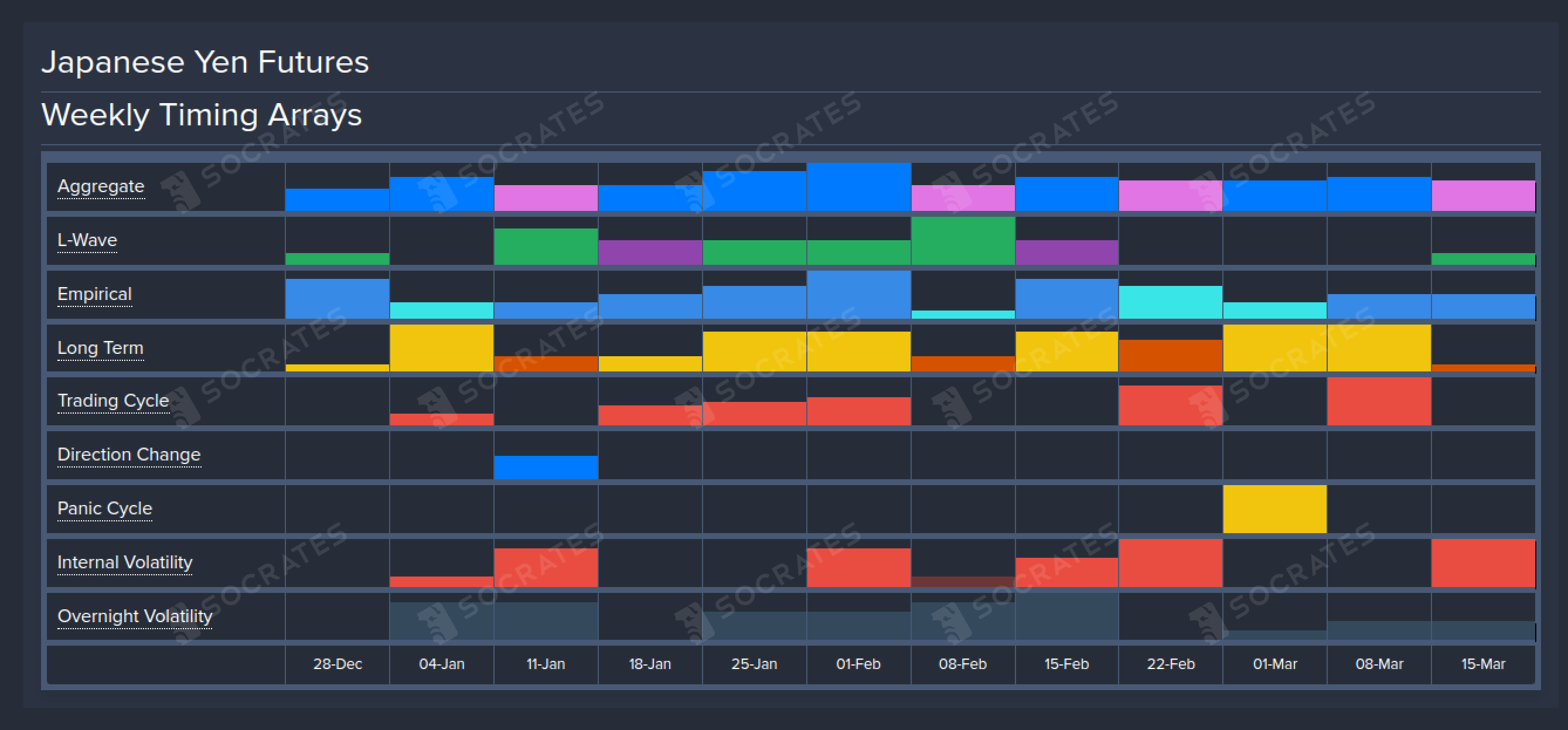Viewport: 1568px width, 730px height.
Task: Click the purple L-Wave bar for 15-Feb
Action: pyautogui.click(x=1066, y=253)
